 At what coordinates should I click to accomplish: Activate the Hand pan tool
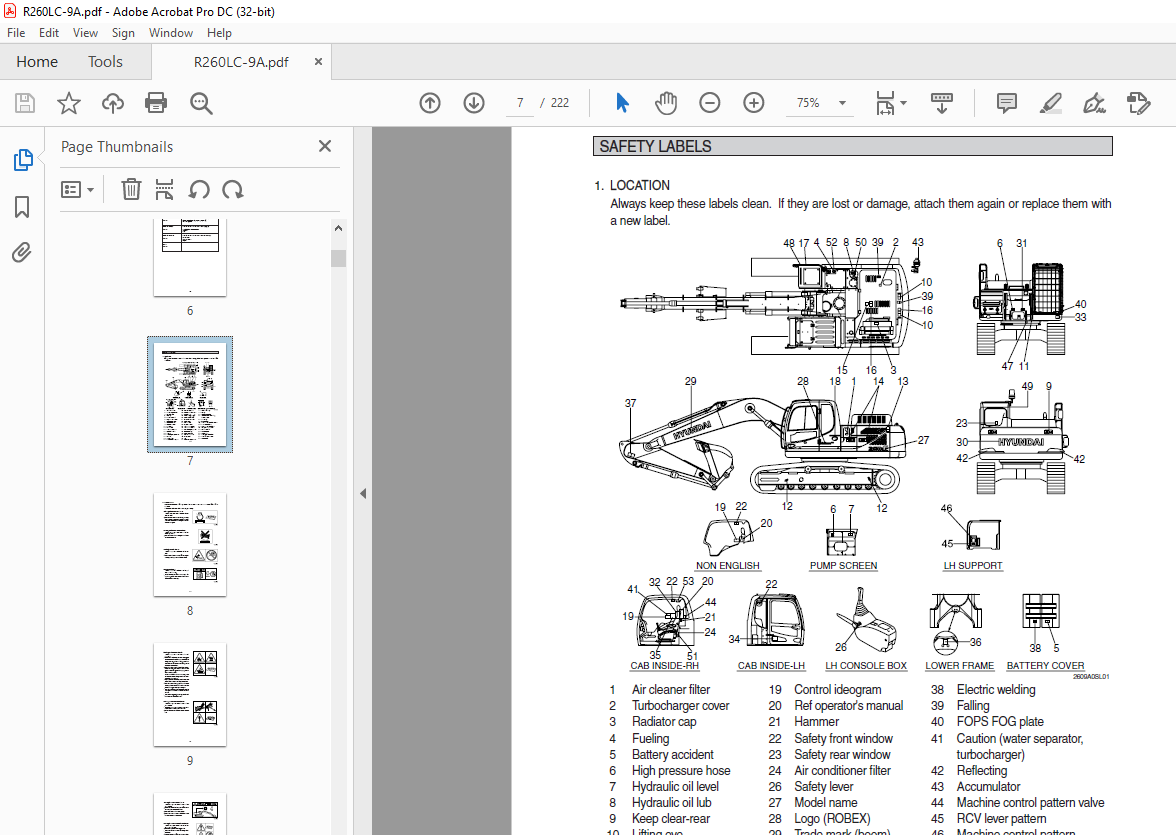(x=665, y=103)
